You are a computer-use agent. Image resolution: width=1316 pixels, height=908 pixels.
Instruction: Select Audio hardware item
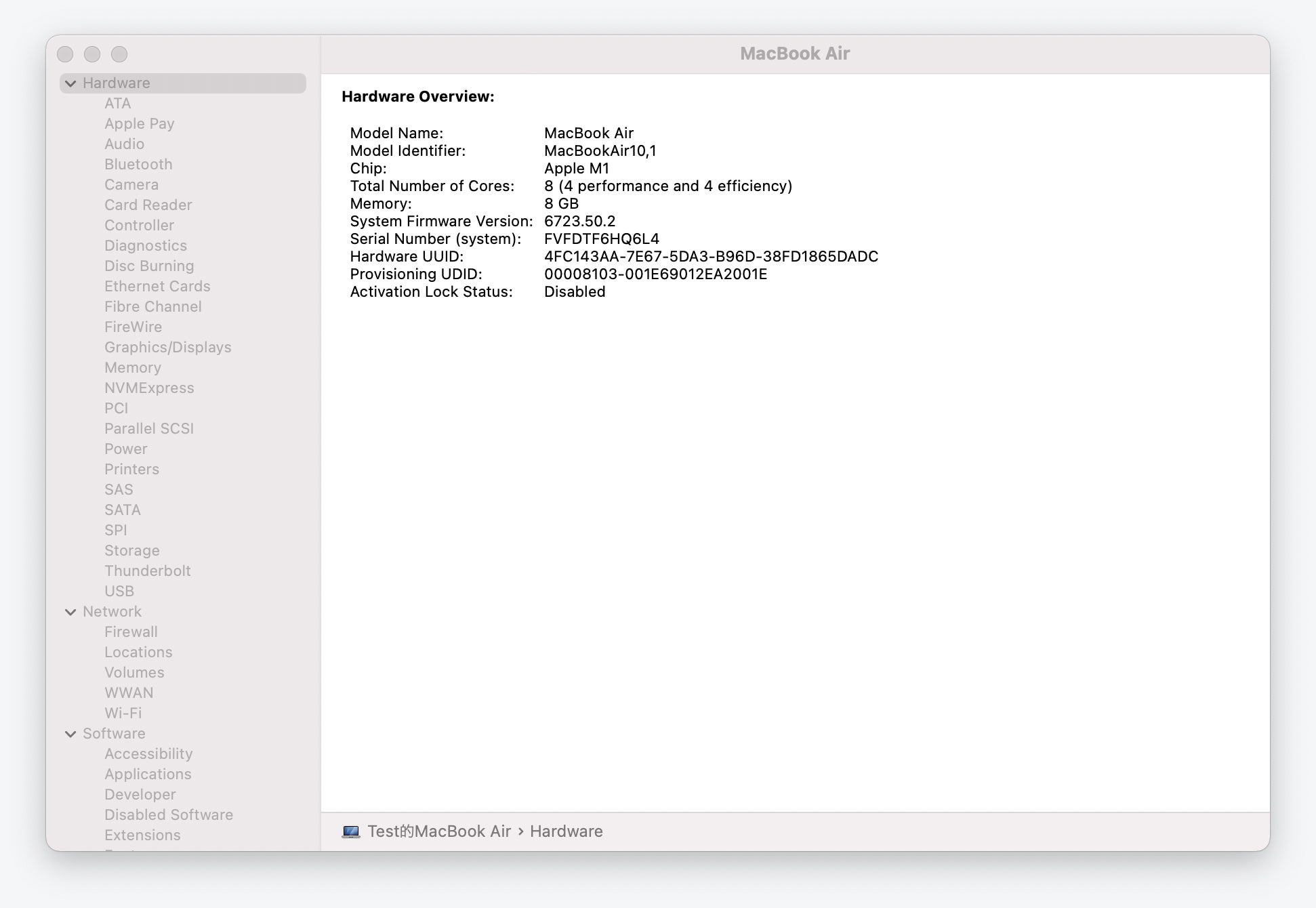(x=124, y=144)
